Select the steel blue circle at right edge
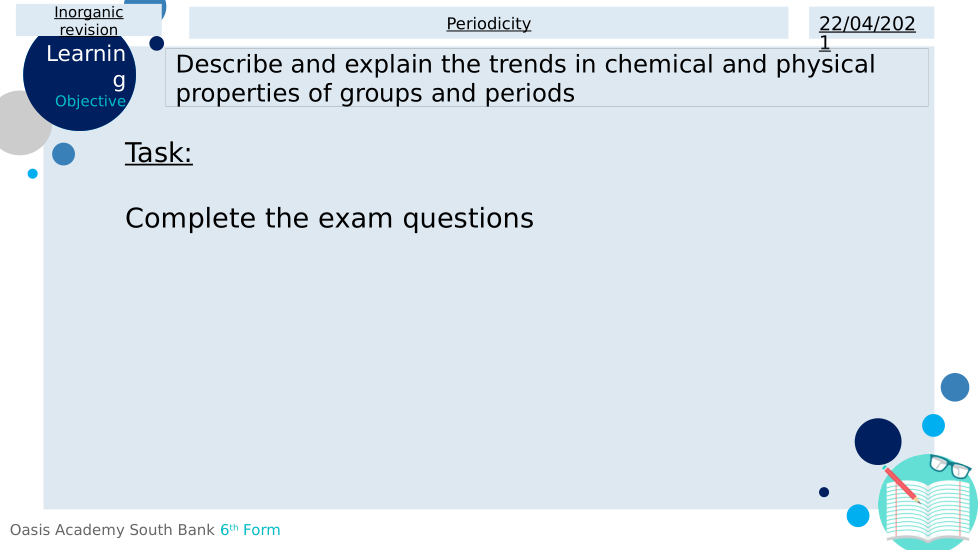 point(955,388)
